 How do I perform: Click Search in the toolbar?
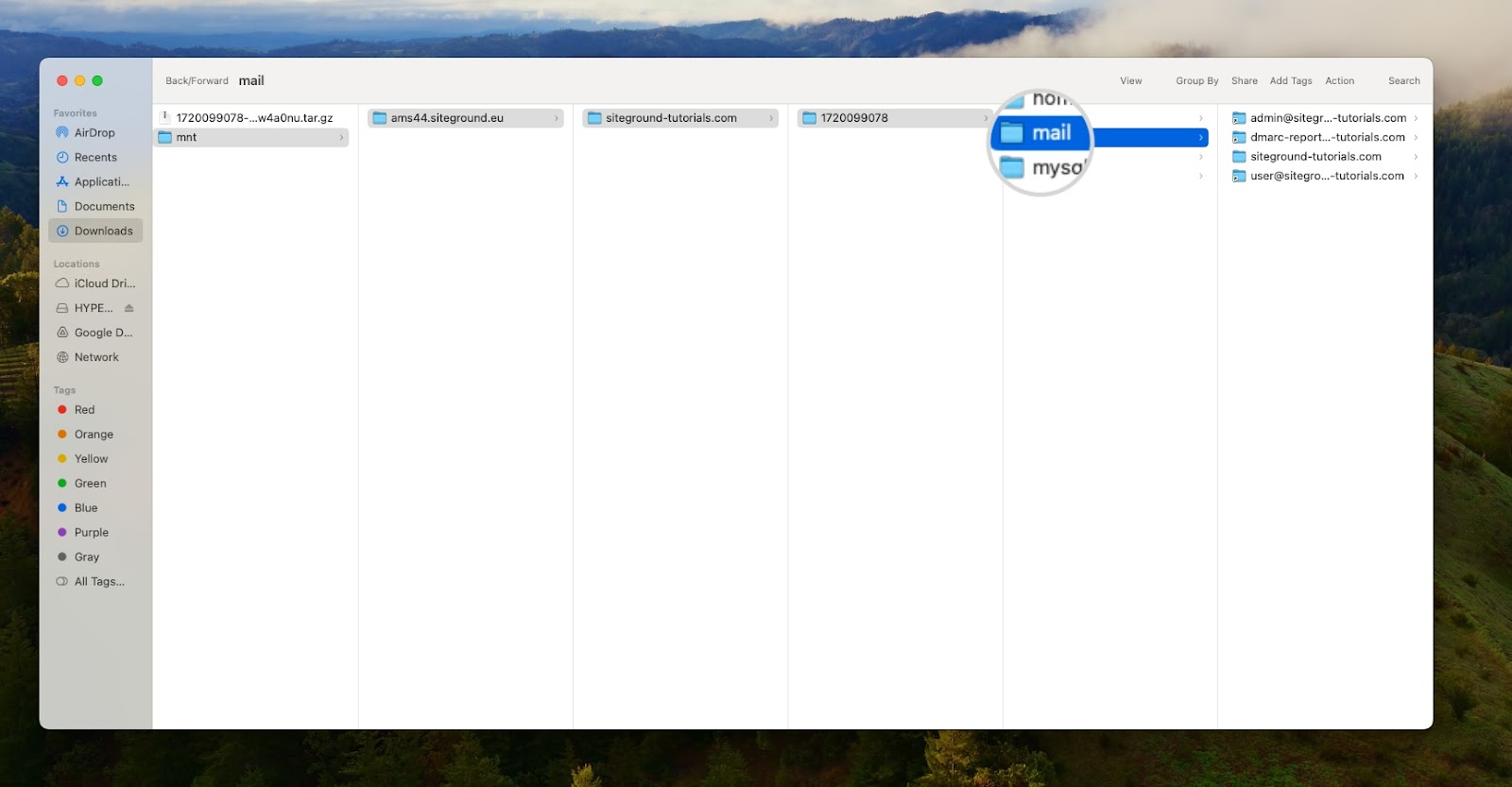[x=1404, y=81]
